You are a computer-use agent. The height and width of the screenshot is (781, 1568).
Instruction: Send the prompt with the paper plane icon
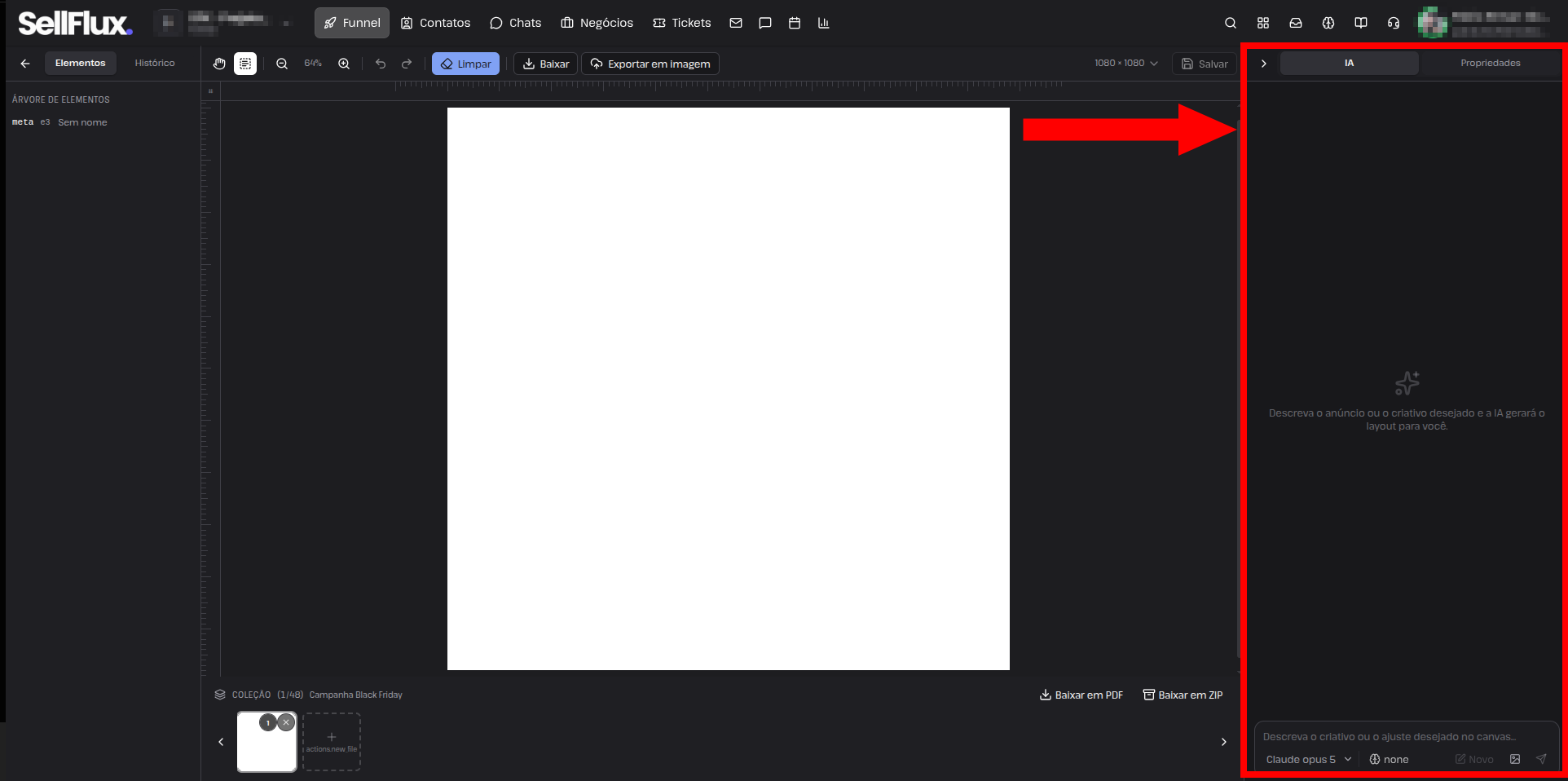point(1541,759)
